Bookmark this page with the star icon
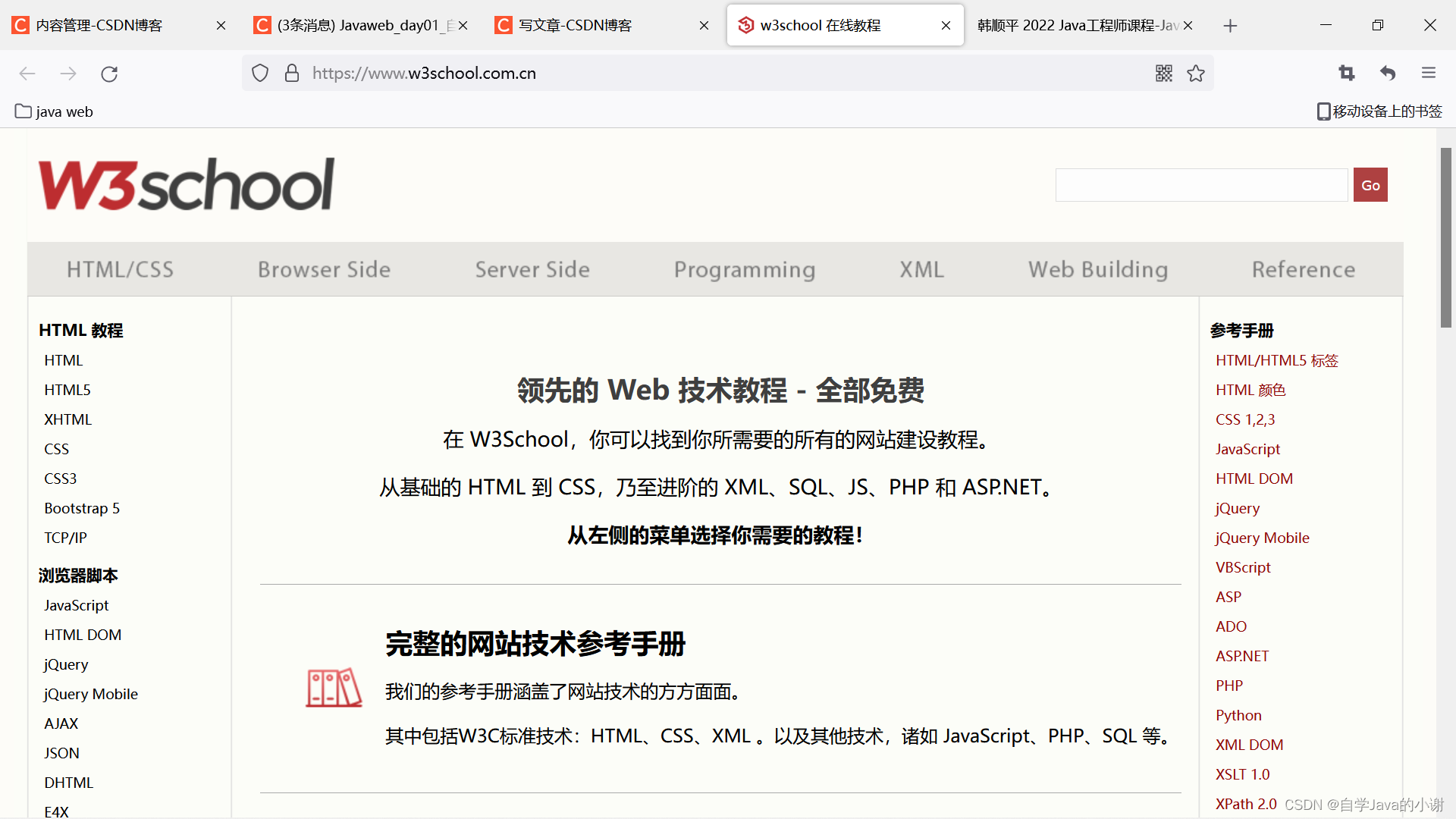1456x819 pixels. click(x=1196, y=74)
